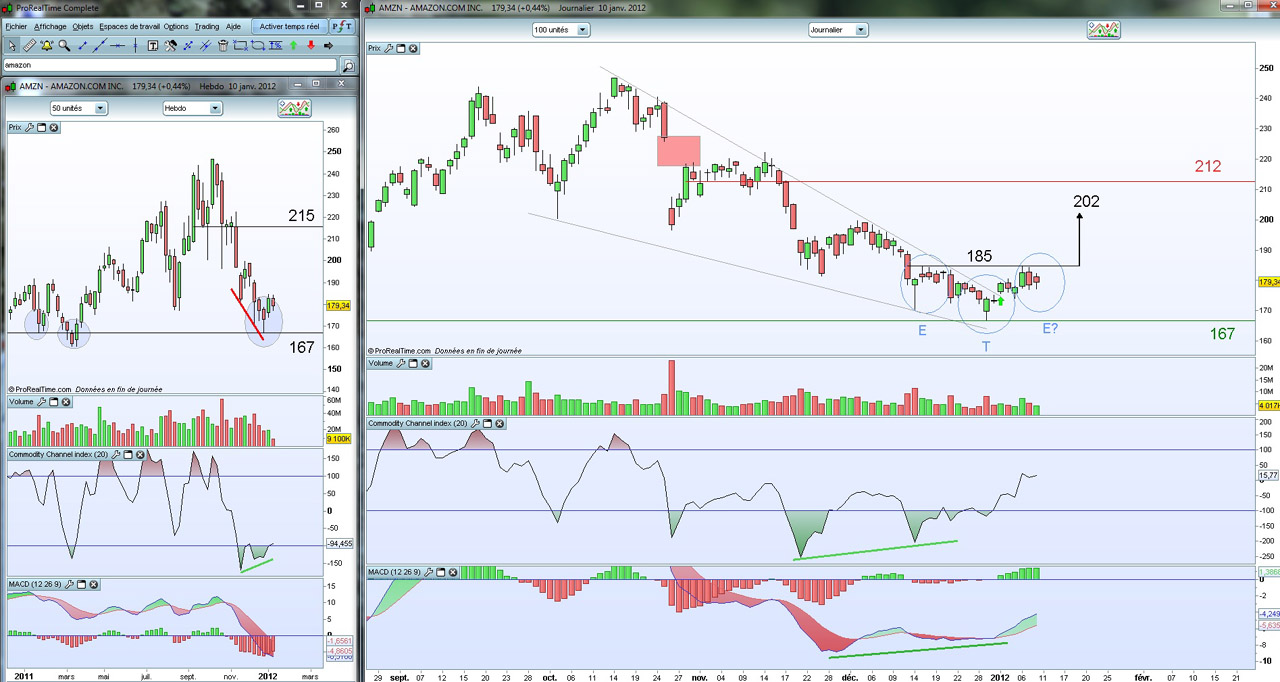Maximize Commodity Channel Index panel in daily chart
This screenshot has height=682, width=1280.
pos(489,424)
